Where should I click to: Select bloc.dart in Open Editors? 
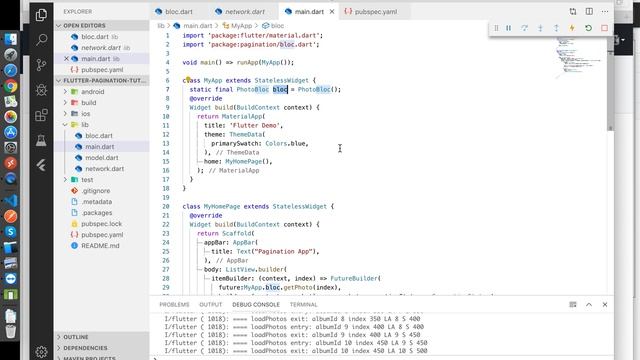(x=102, y=37)
